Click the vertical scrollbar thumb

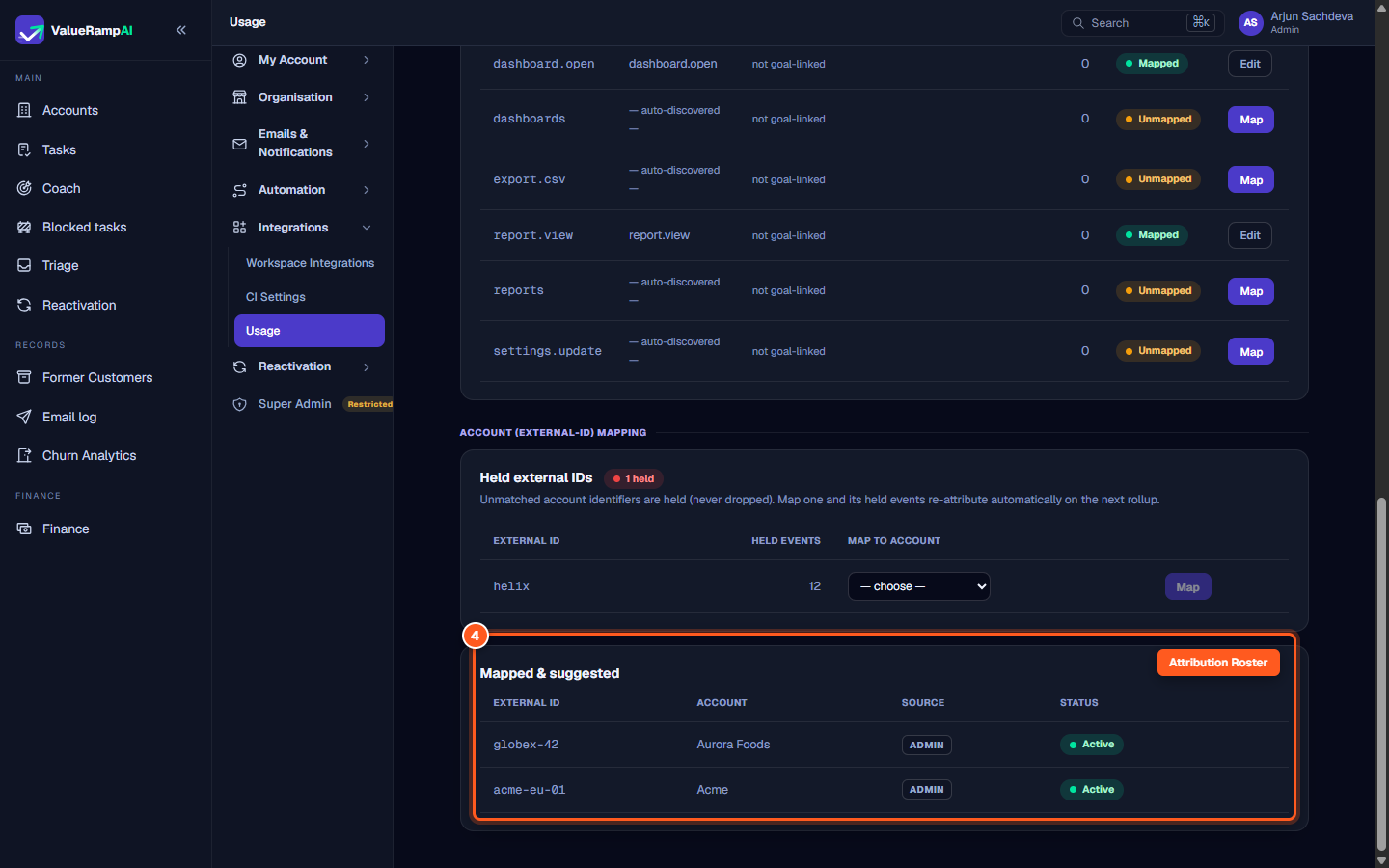tap(1381, 673)
